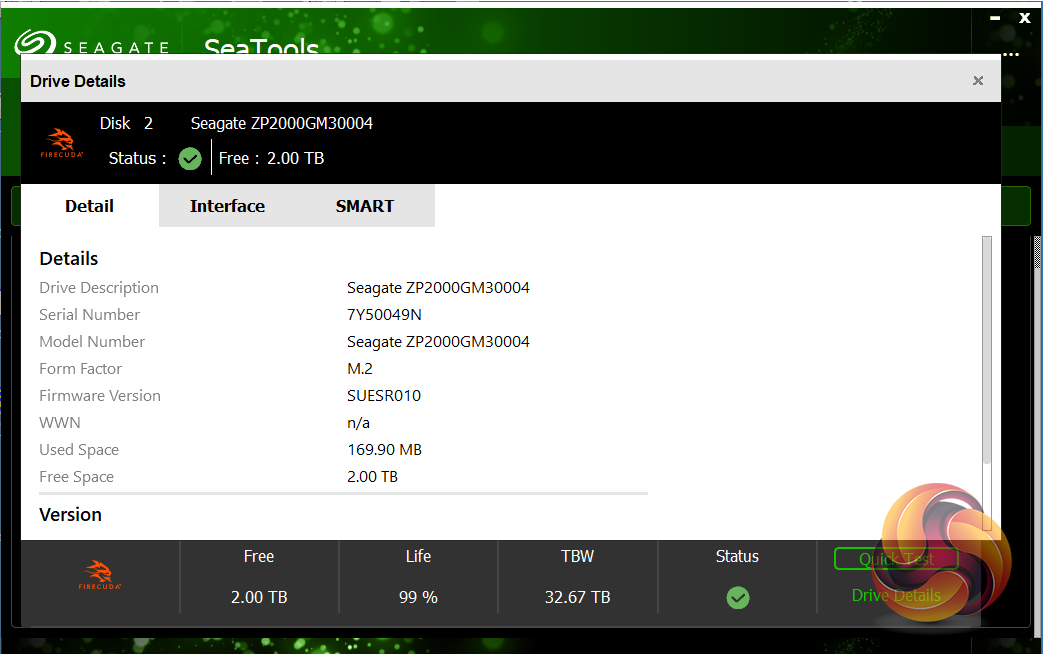Click the green status checkmark in the header
The width and height of the screenshot is (1043, 656).
190,158
